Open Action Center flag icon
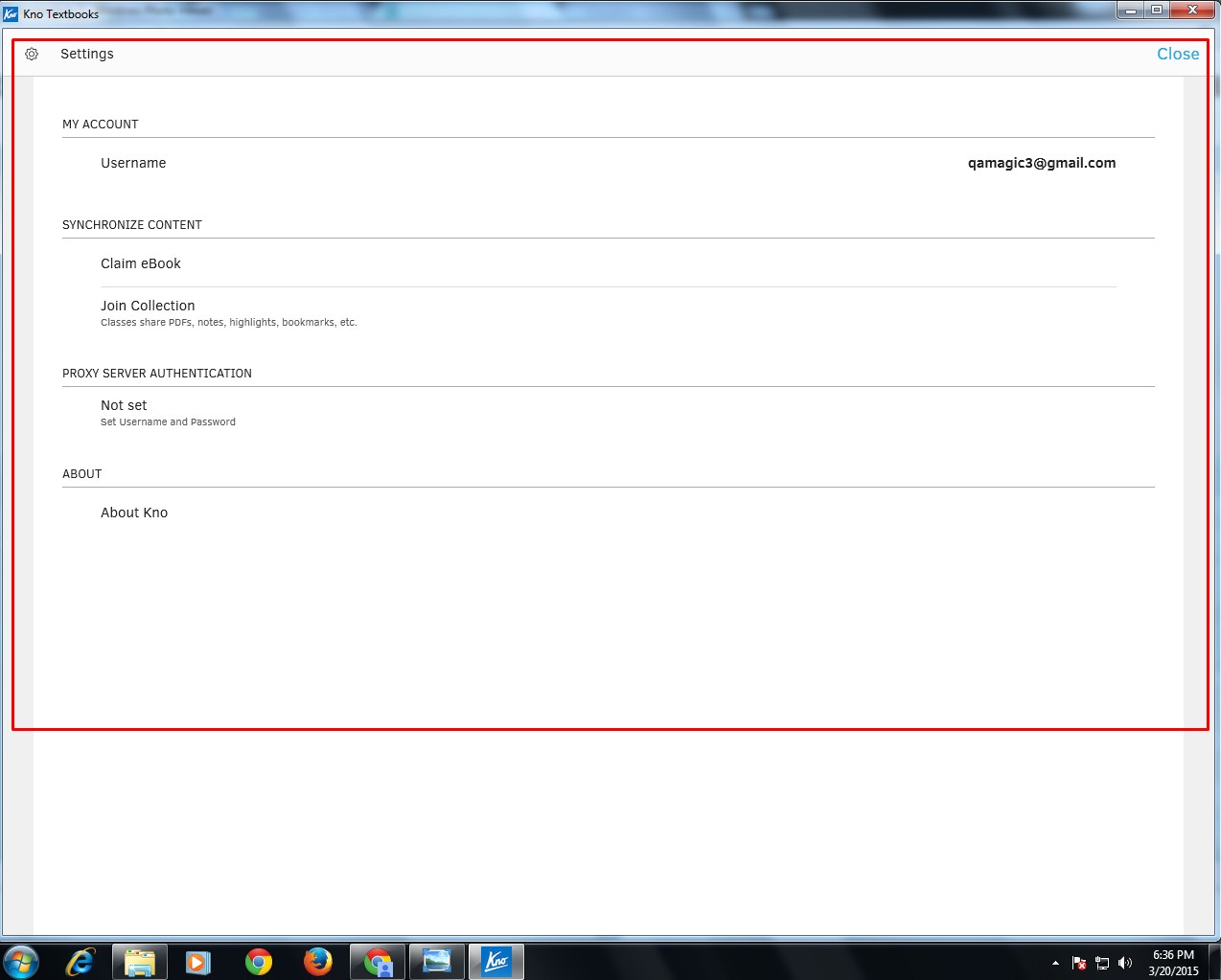1221x980 pixels. pyautogui.click(x=1079, y=963)
